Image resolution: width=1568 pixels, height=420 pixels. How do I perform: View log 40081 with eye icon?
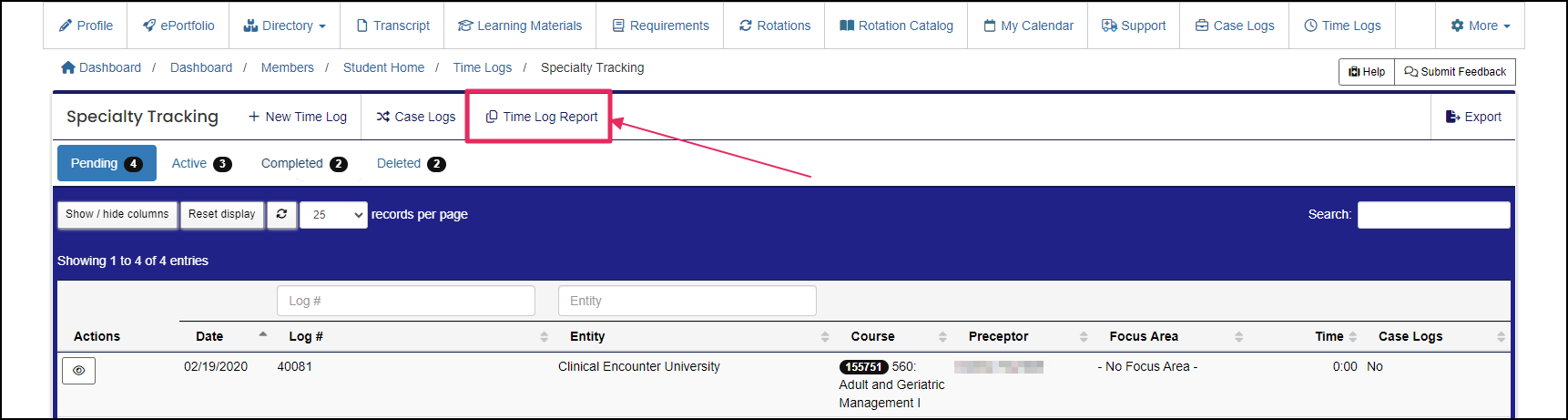[79, 371]
